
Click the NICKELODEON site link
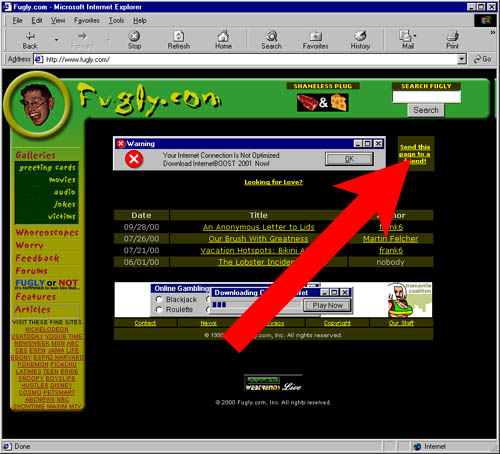(47, 329)
